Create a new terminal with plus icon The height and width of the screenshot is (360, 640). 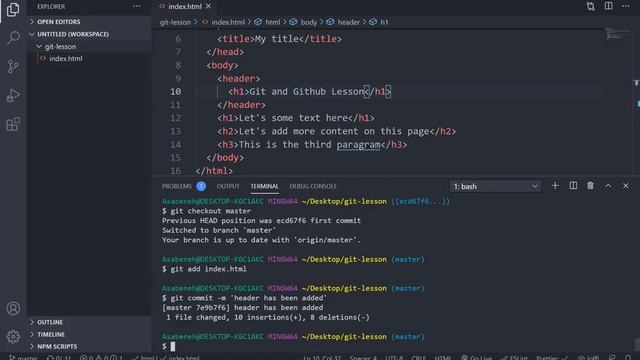pyautogui.click(x=555, y=186)
